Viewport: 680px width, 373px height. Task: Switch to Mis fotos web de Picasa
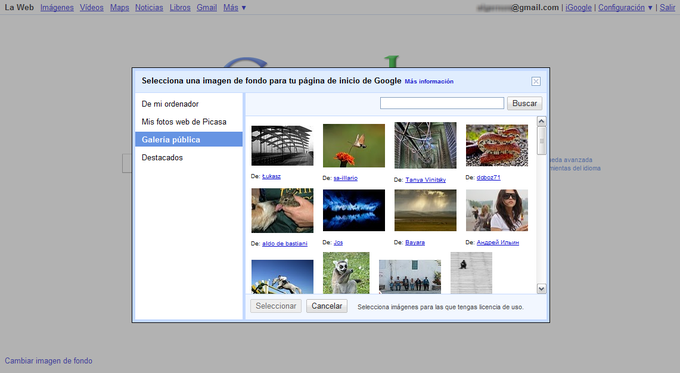(189, 122)
